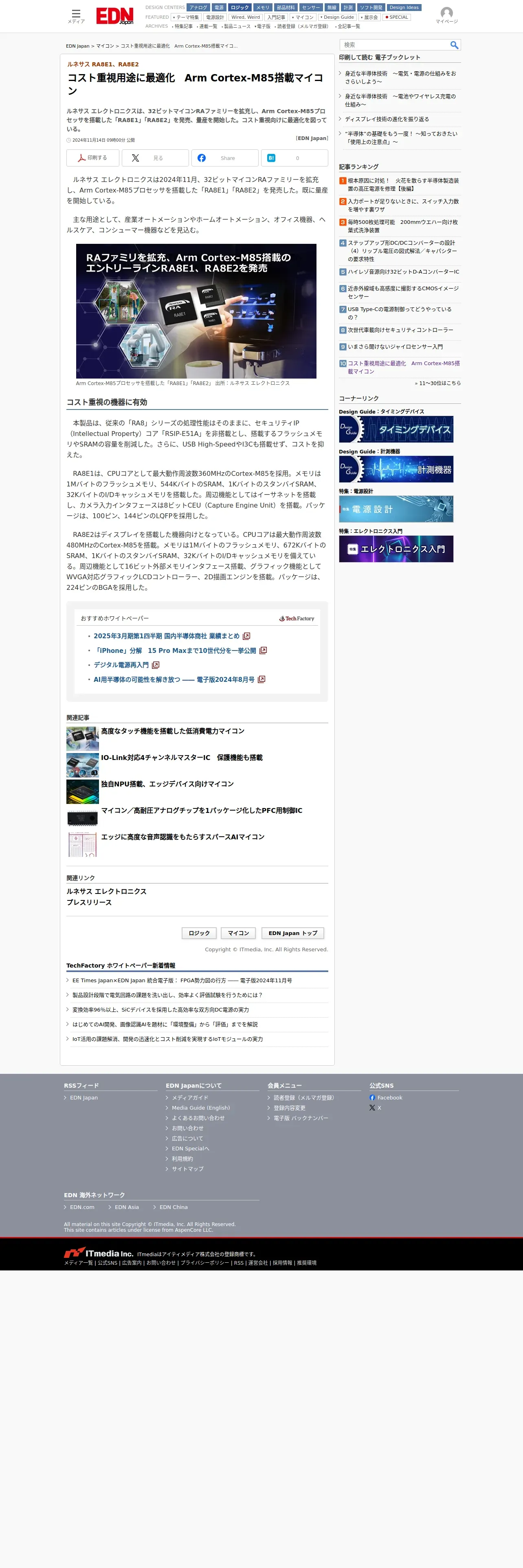Click マイコン breadcrumb link

click(105, 46)
